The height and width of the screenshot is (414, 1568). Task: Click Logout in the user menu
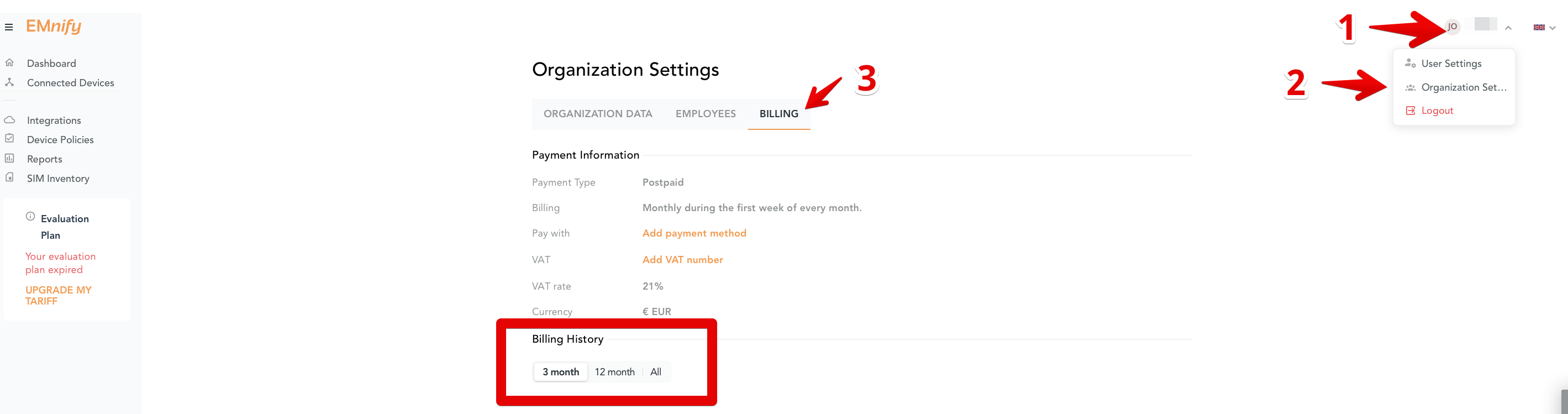pyautogui.click(x=1437, y=111)
